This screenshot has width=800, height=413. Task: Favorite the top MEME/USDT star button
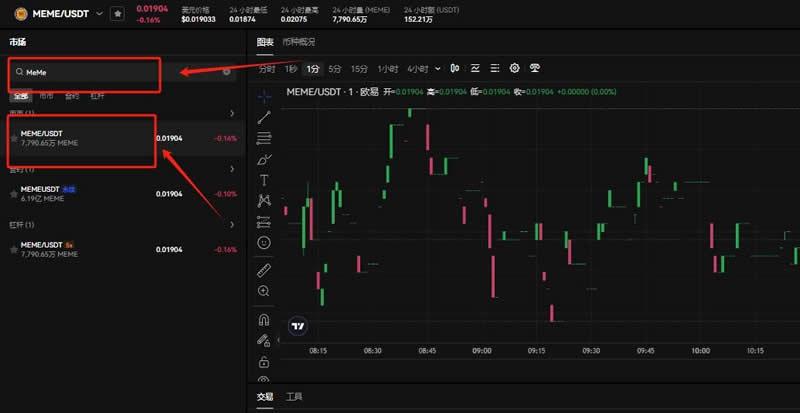pos(117,13)
